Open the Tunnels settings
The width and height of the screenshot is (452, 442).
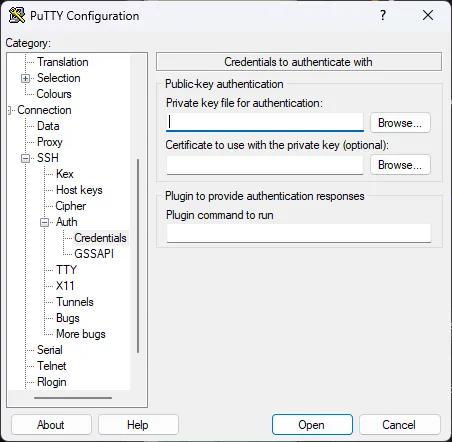[75, 302]
